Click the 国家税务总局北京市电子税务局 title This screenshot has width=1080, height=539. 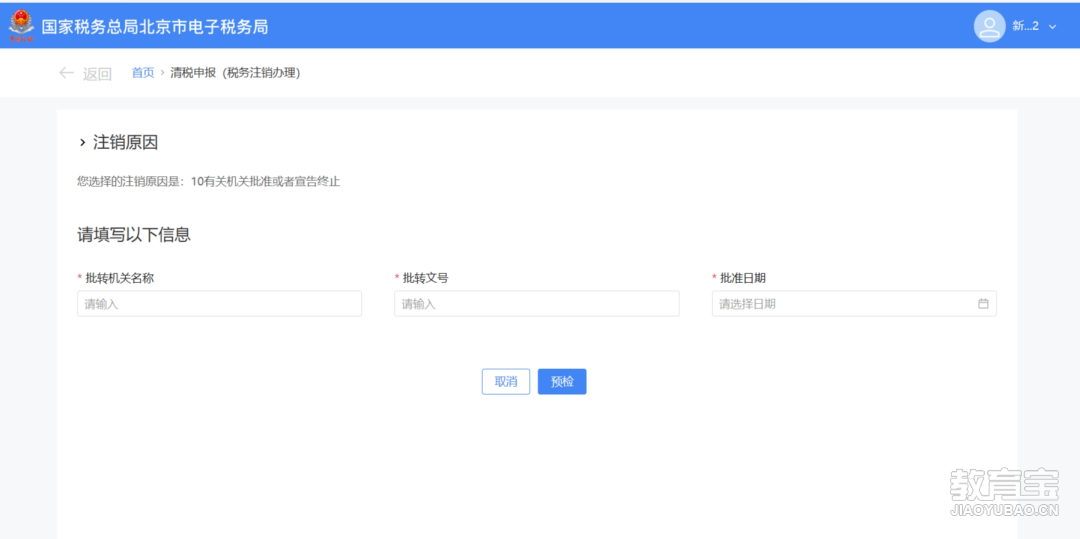[154, 27]
